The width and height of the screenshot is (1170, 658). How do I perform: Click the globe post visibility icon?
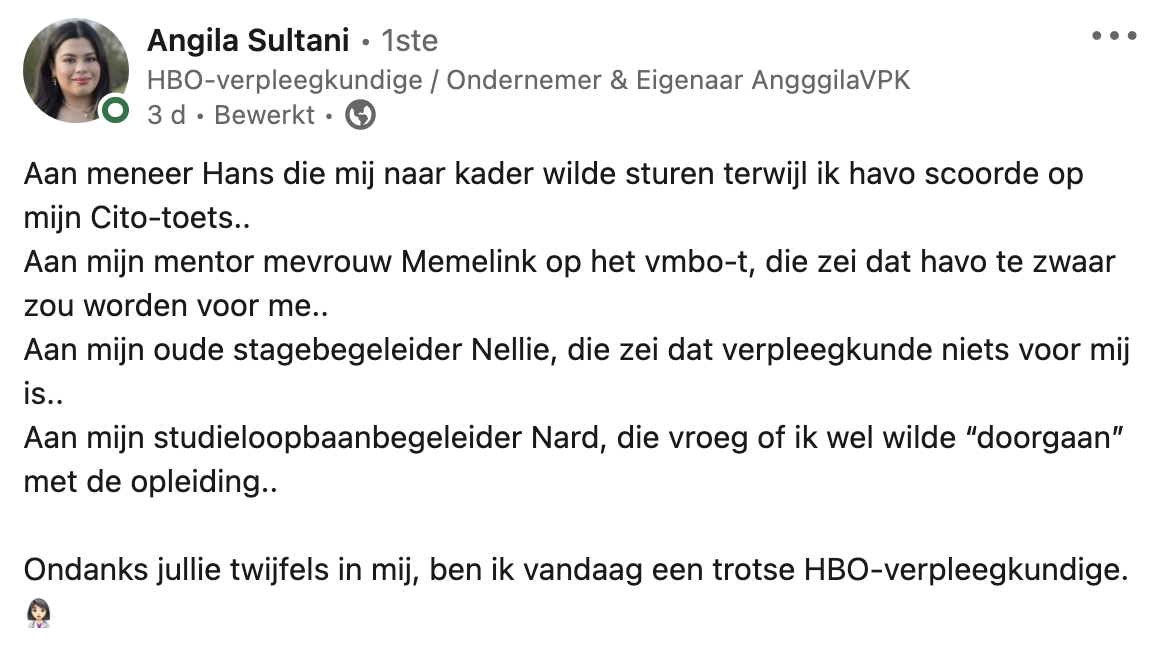(x=360, y=117)
